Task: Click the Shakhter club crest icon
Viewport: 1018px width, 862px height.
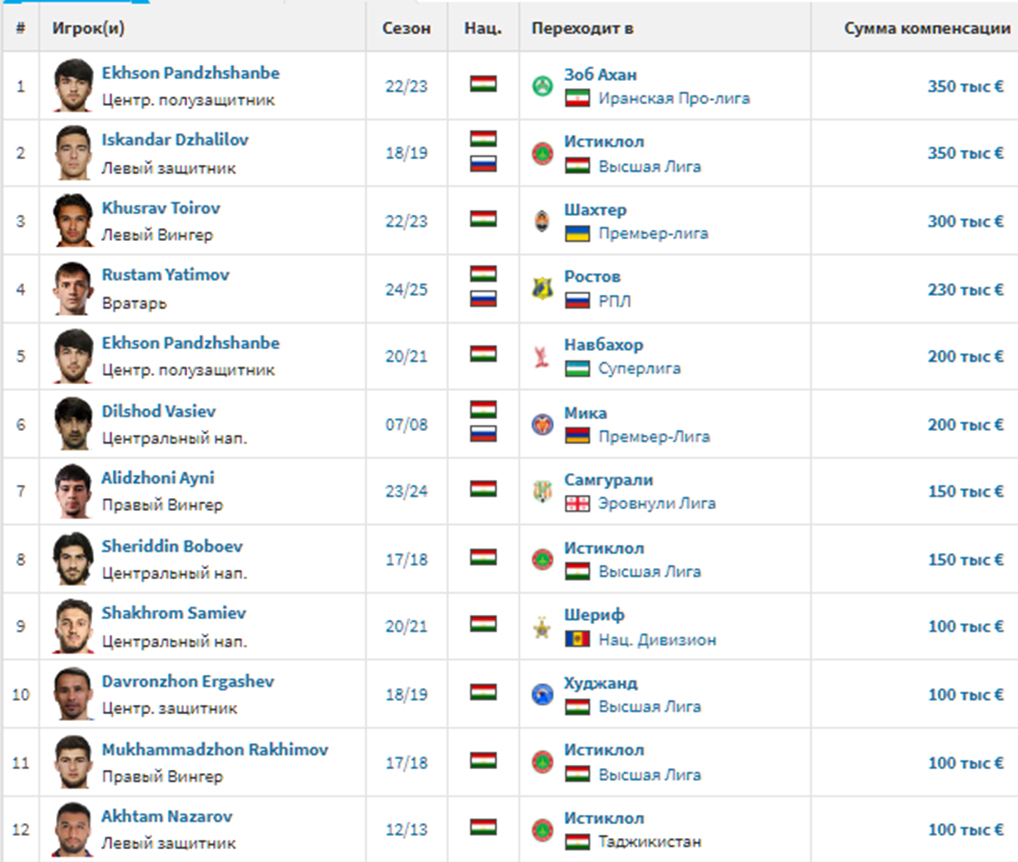Action: [542, 221]
